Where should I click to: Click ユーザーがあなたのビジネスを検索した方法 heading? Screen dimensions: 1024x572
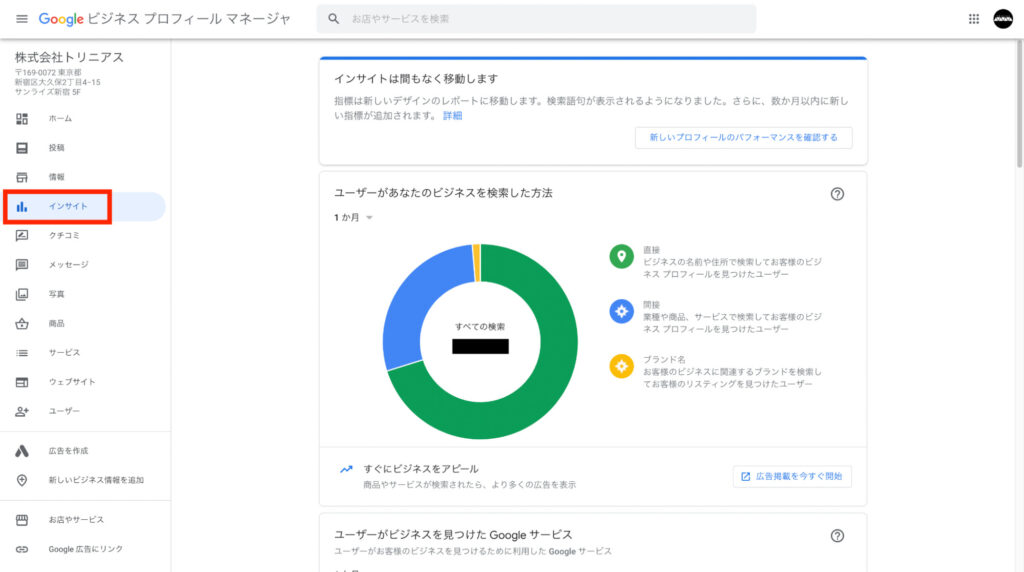coord(443,193)
